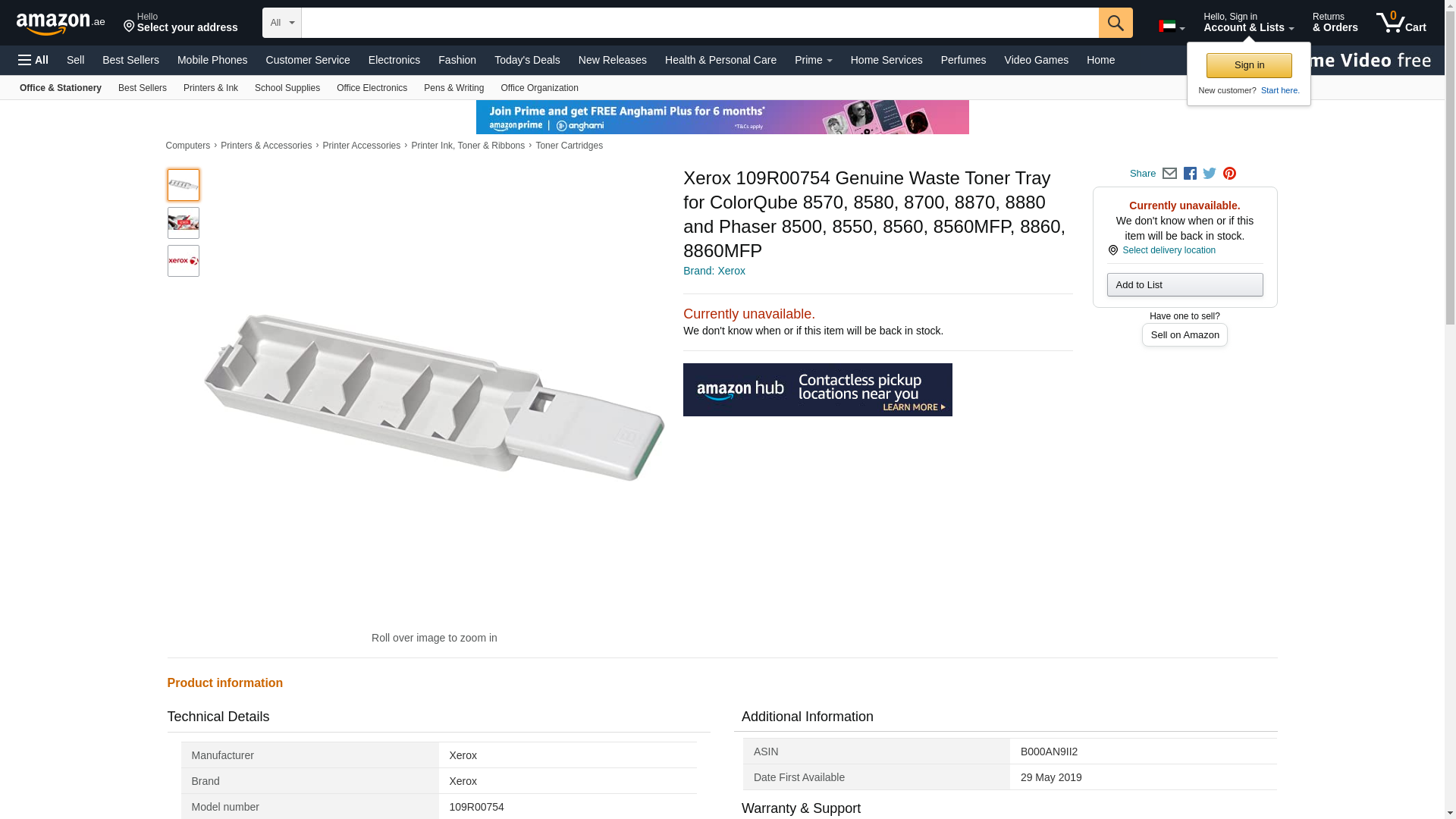Select the second product image thumbnail
This screenshot has width=1456, height=819.
tap(183, 223)
